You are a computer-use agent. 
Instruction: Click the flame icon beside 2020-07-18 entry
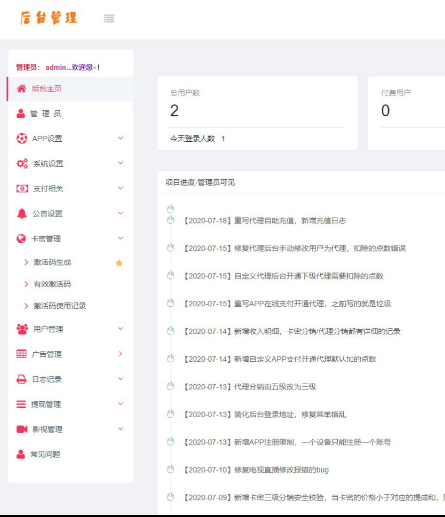tap(171, 220)
